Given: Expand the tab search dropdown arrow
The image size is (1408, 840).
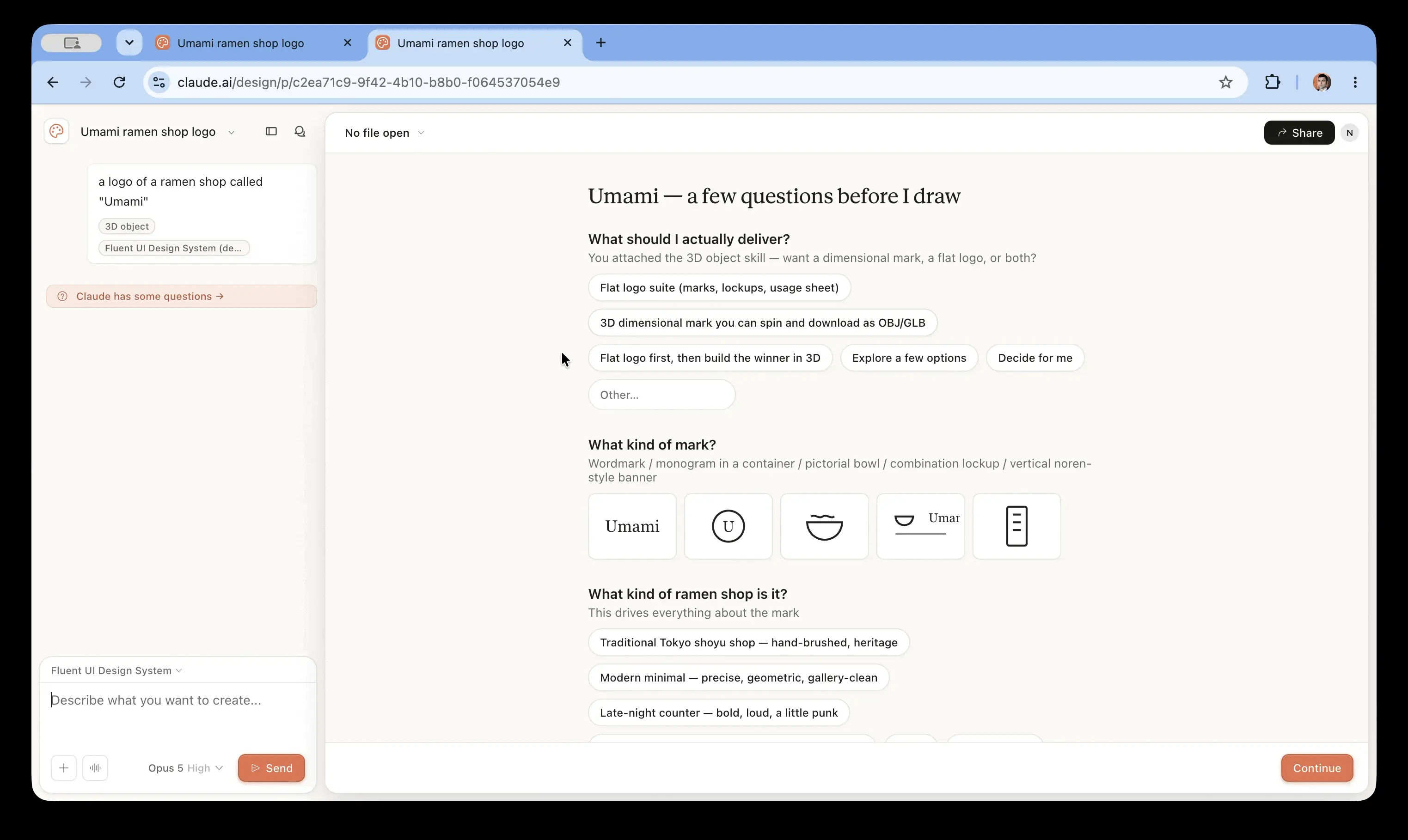Looking at the screenshot, I should [x=129, y=43].
